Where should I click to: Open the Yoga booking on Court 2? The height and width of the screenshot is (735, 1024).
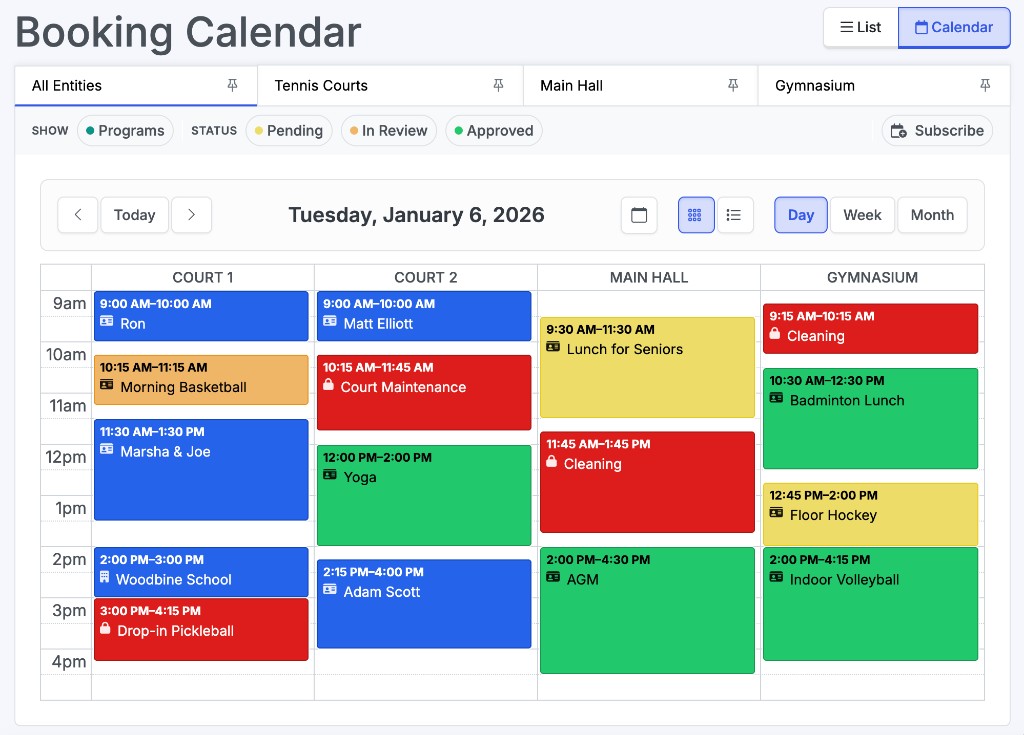click(423, 494)
